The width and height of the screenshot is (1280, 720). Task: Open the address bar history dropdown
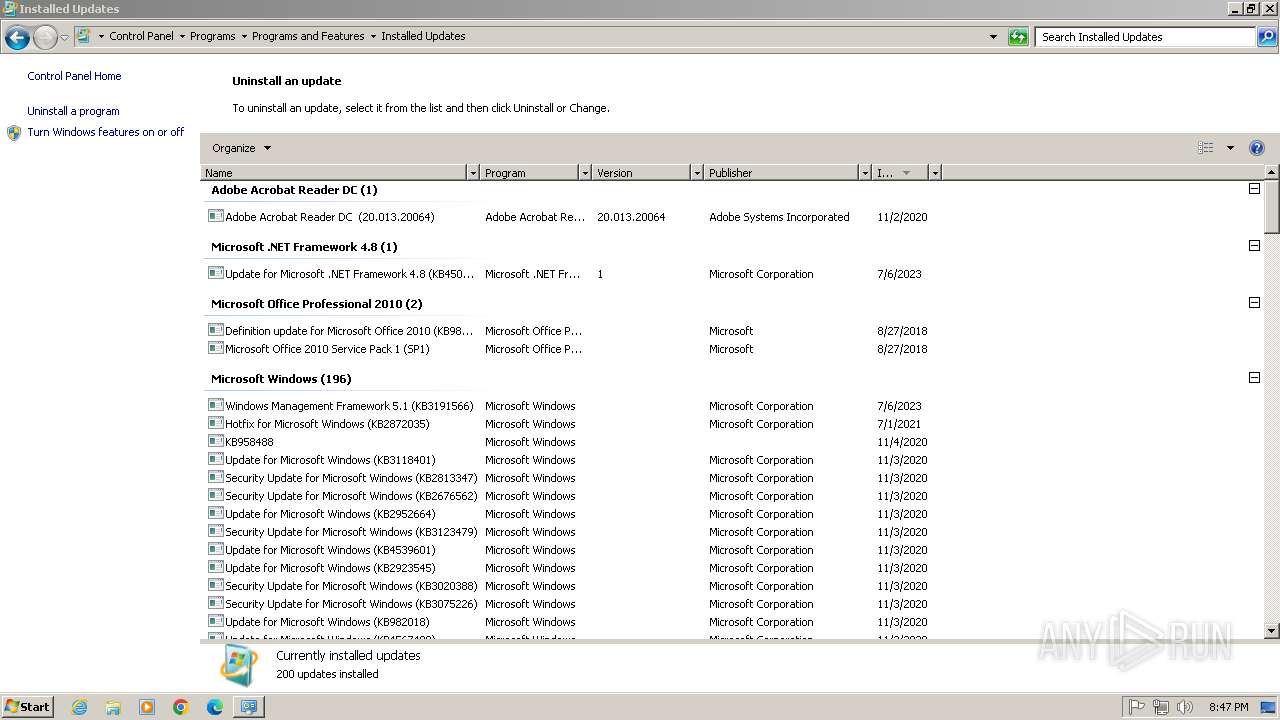tap(993, 37)
